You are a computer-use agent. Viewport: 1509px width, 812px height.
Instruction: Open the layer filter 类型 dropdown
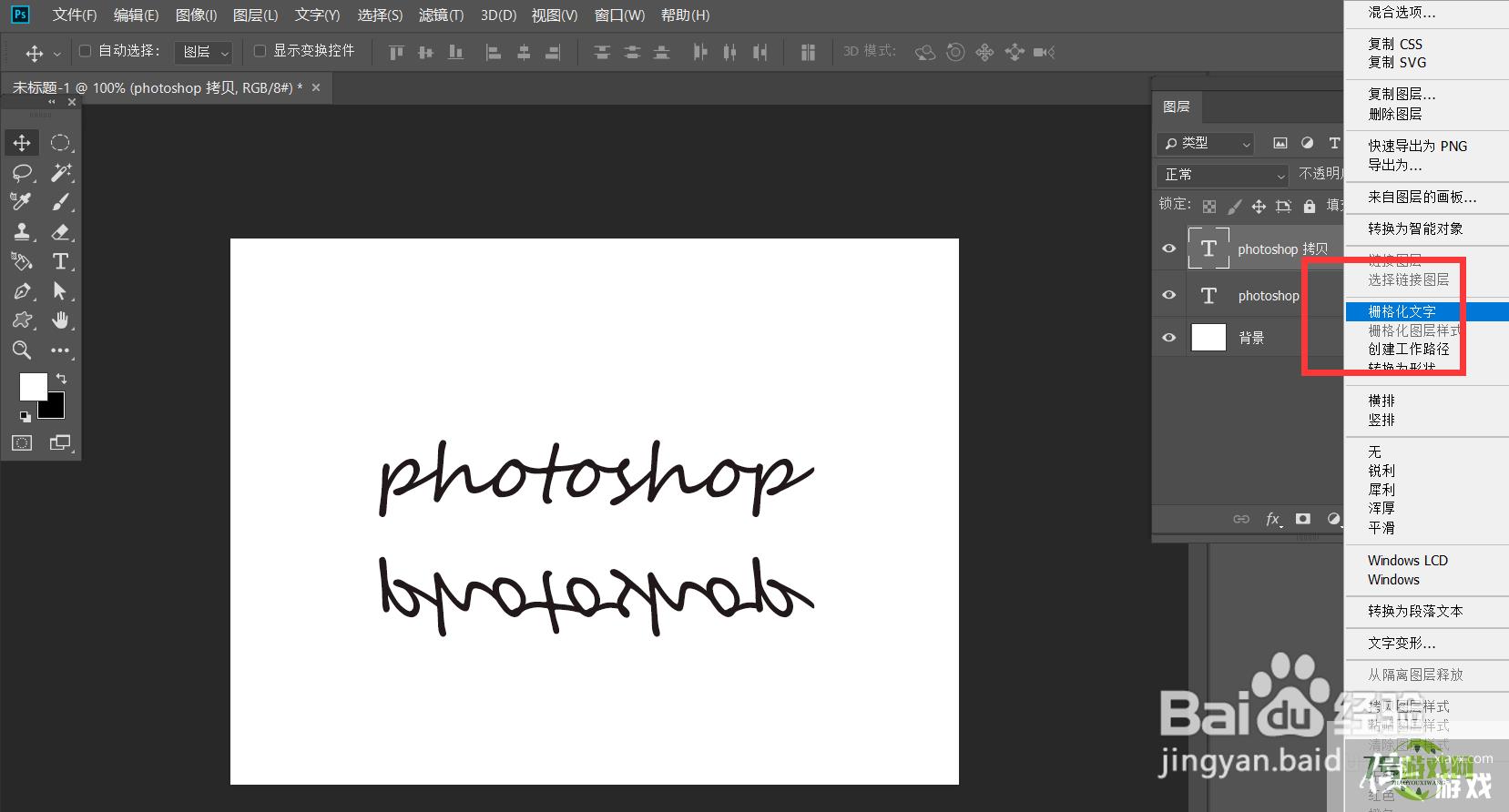click(1206, 143)
